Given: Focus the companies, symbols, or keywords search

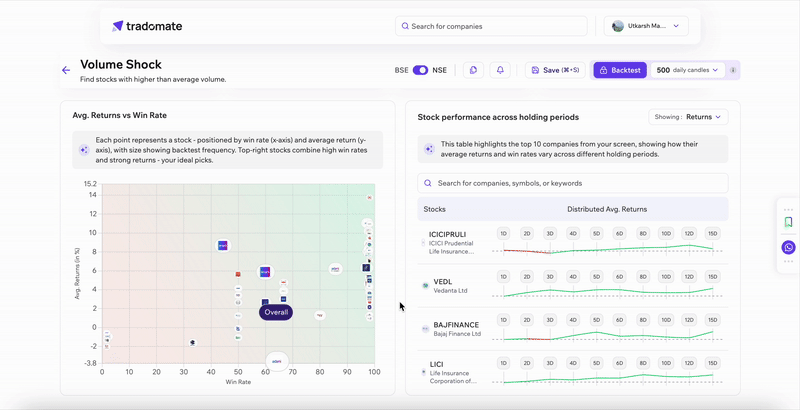Looking at the screenshot, I should click(x=572, y=183).
